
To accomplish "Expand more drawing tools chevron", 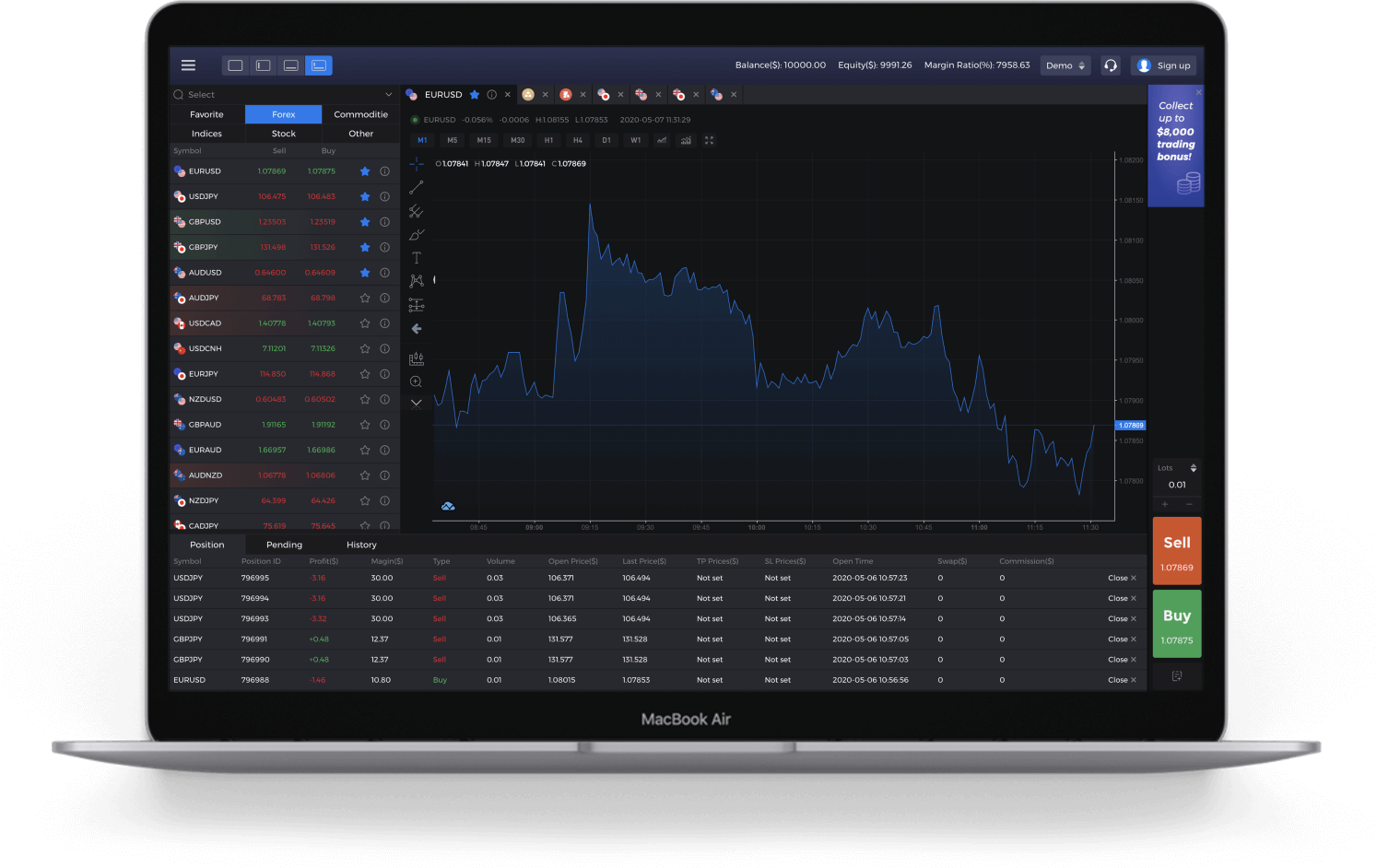I will [417, 403].
